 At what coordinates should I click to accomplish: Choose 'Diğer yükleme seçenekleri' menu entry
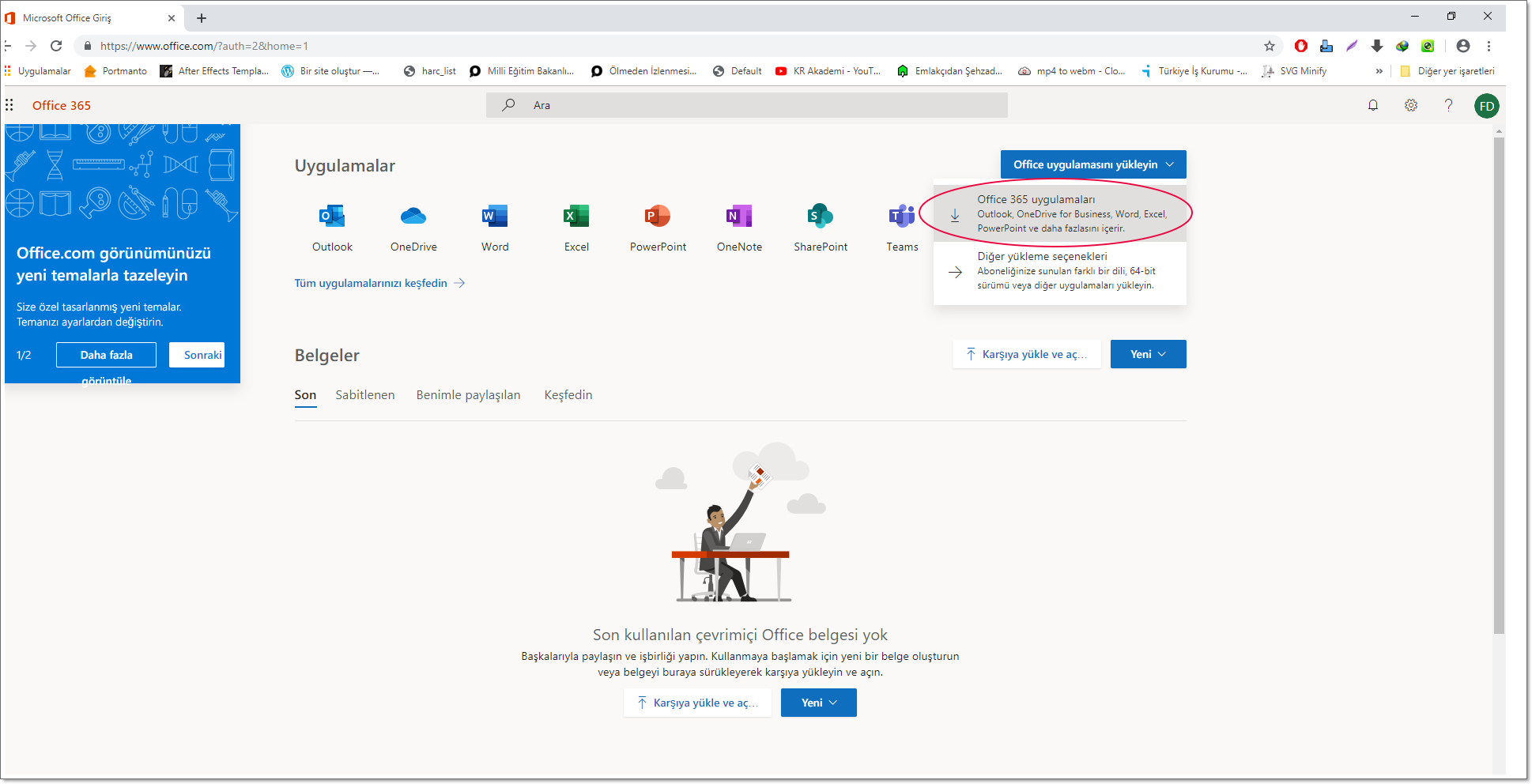(x=1059, y=270)
